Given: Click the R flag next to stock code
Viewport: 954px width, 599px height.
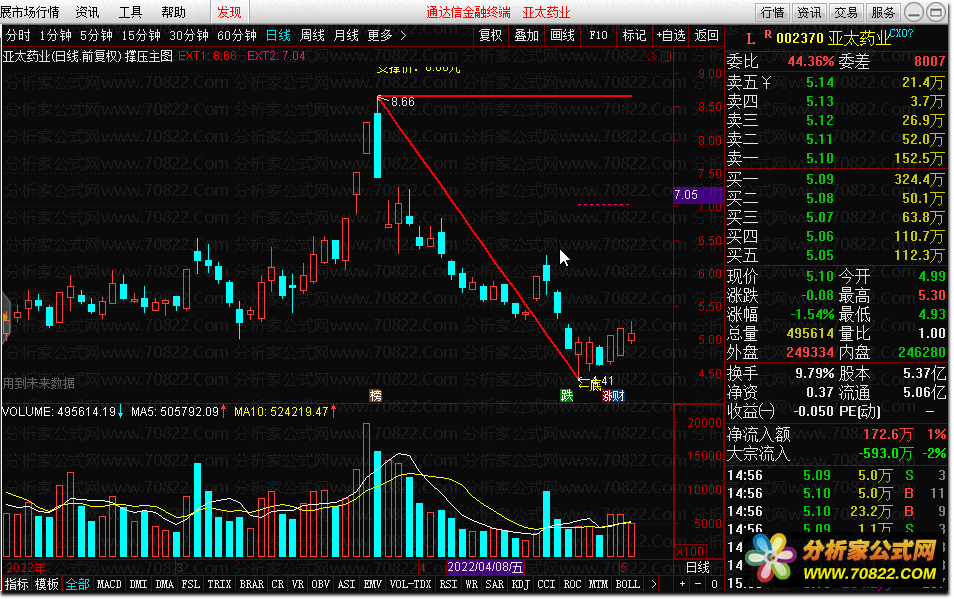Looking at the screenshot, I should pyautogui.click(x=768, y=35).
